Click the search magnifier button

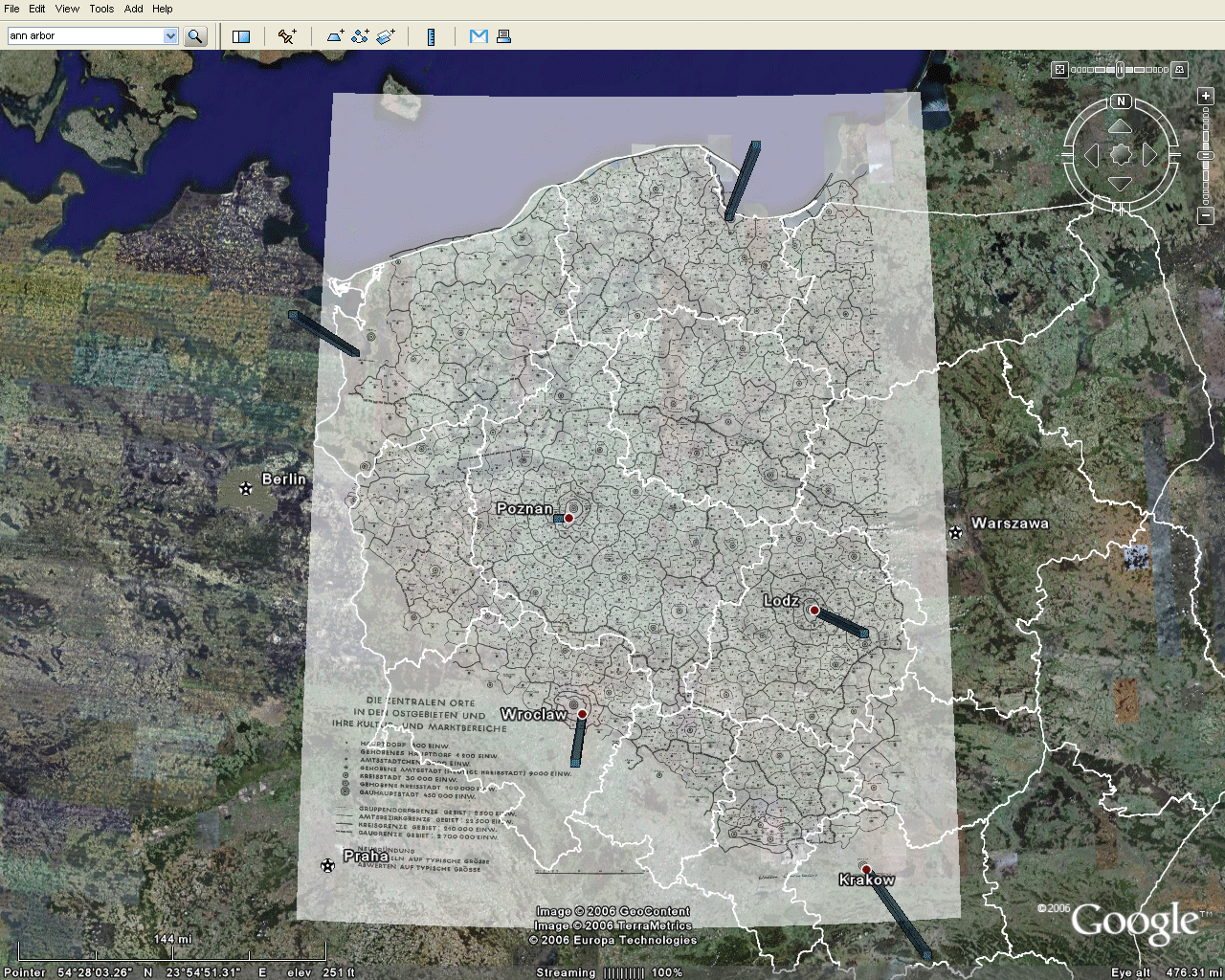pyautogui.click(x=195, y=36)
